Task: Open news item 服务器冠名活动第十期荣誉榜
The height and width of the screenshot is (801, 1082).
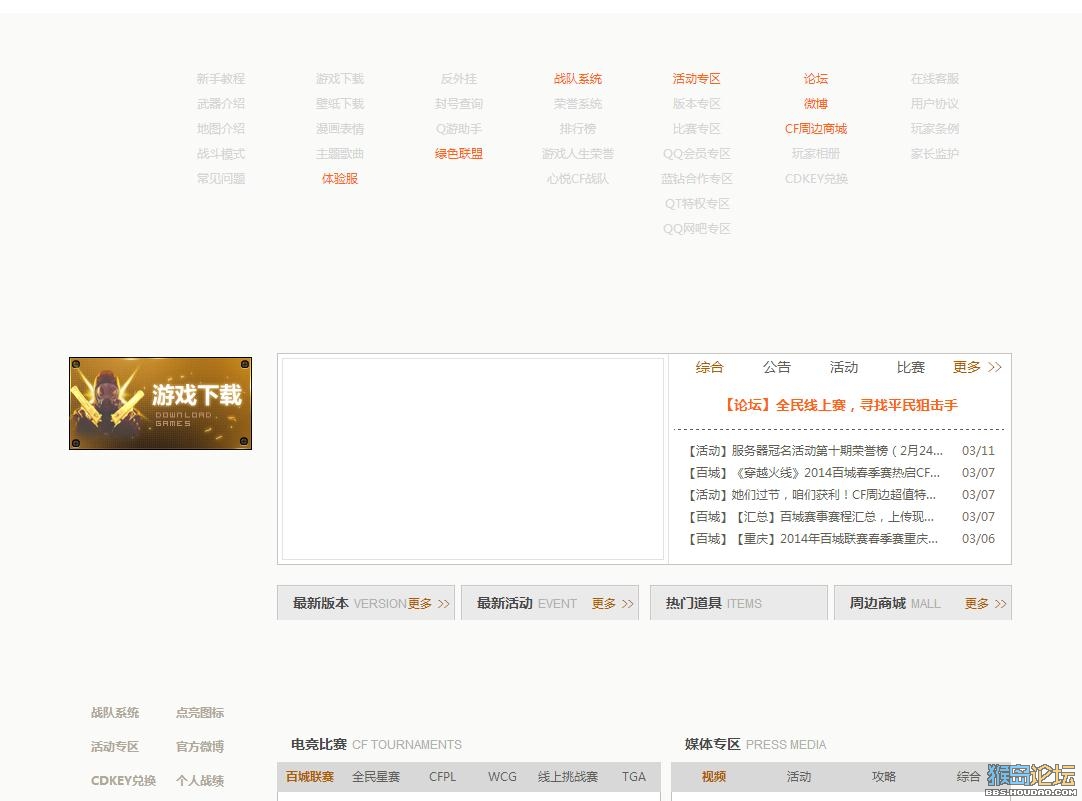Action: [814, 451]
